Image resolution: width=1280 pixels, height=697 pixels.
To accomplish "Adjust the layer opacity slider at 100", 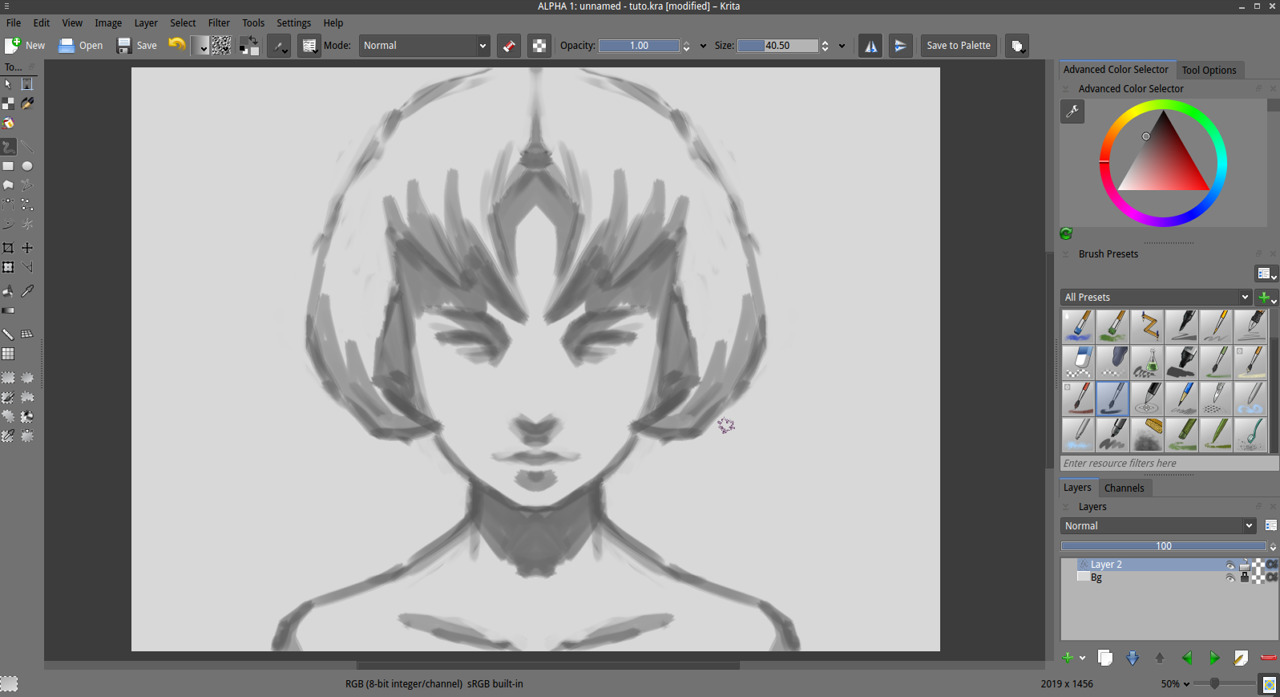I will pyautogui.click(x=1163, y=546).
